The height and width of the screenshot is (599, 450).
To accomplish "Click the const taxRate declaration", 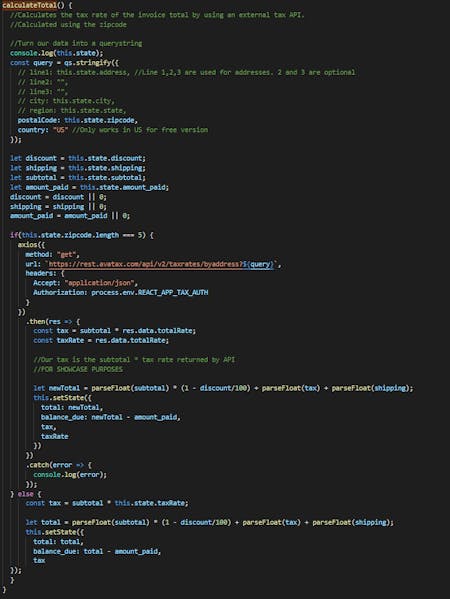I will click(101, 340).
